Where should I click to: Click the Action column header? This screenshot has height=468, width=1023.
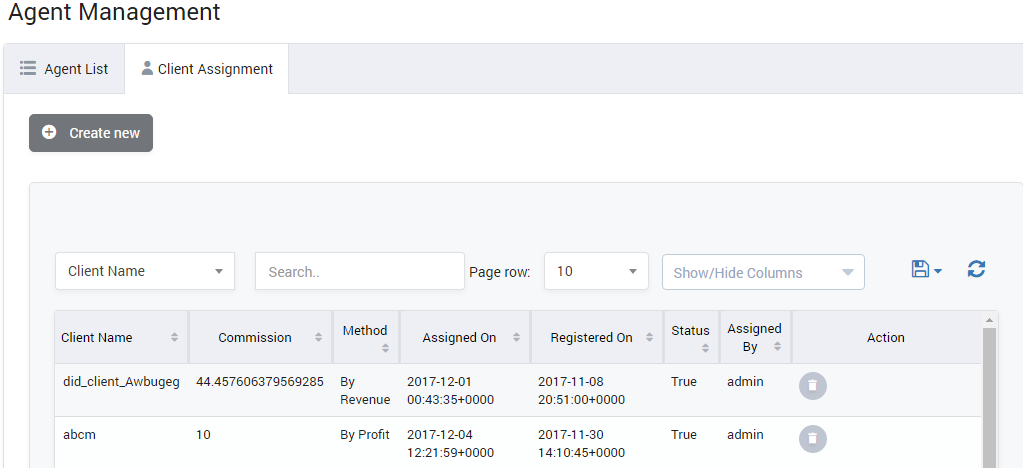885,338
